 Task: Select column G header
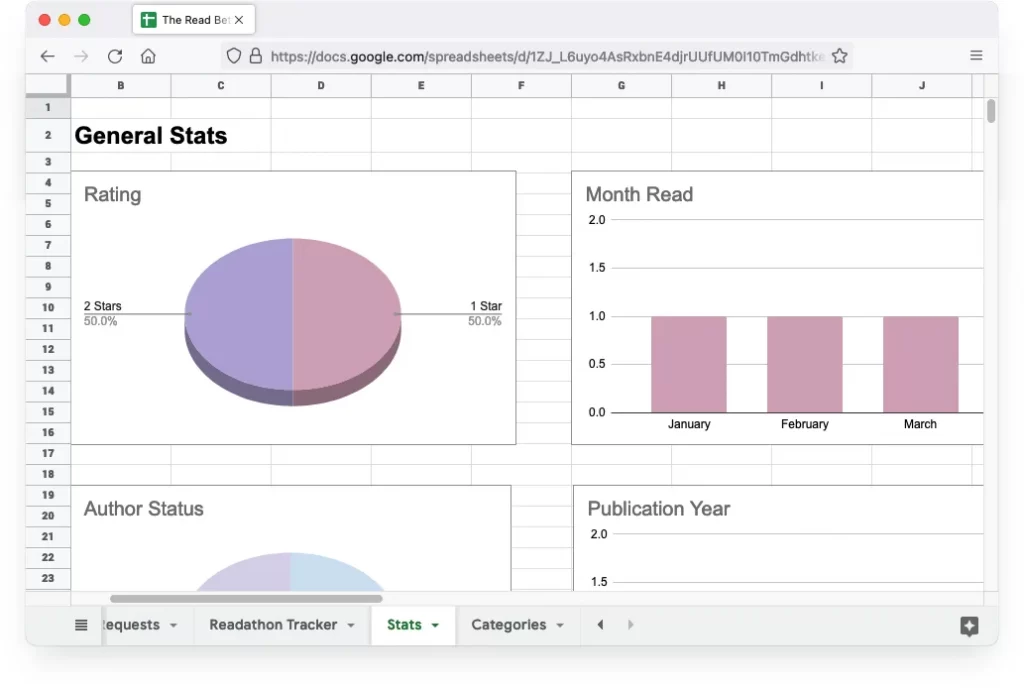point(621,86)
